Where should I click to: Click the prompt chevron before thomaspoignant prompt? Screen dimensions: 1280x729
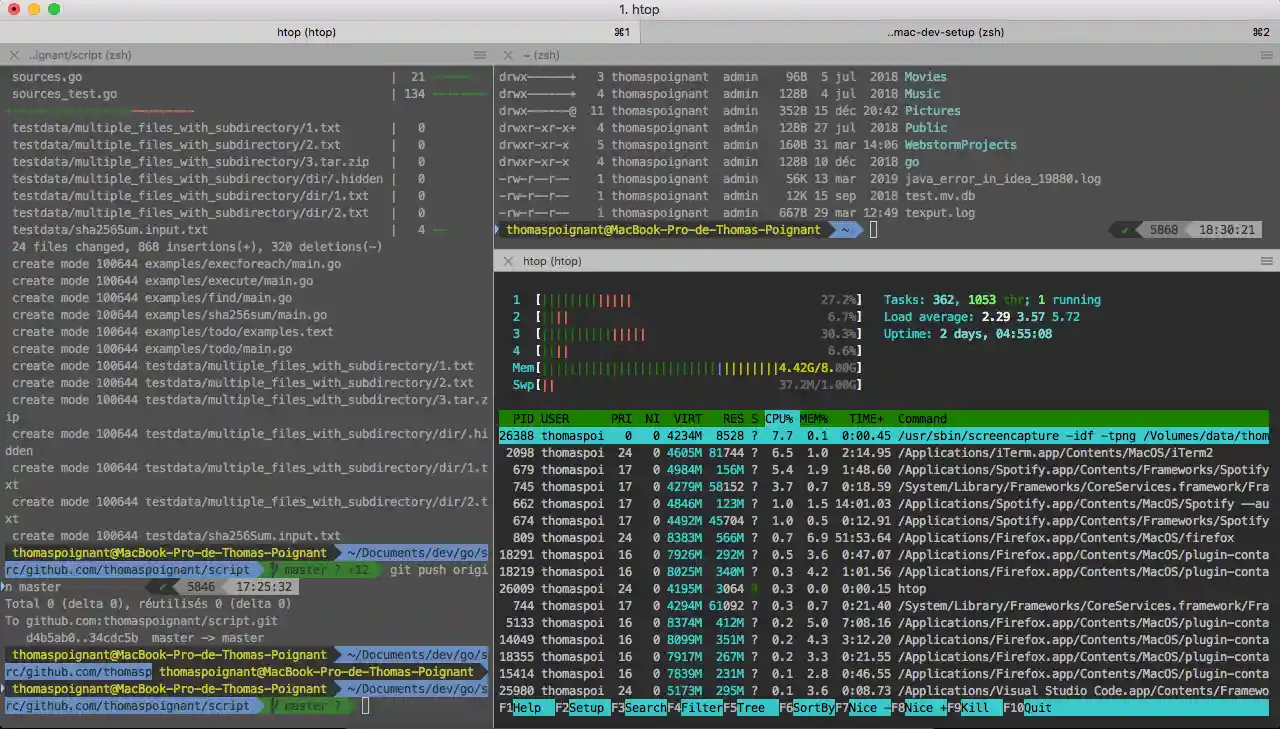tap(497, 229)
